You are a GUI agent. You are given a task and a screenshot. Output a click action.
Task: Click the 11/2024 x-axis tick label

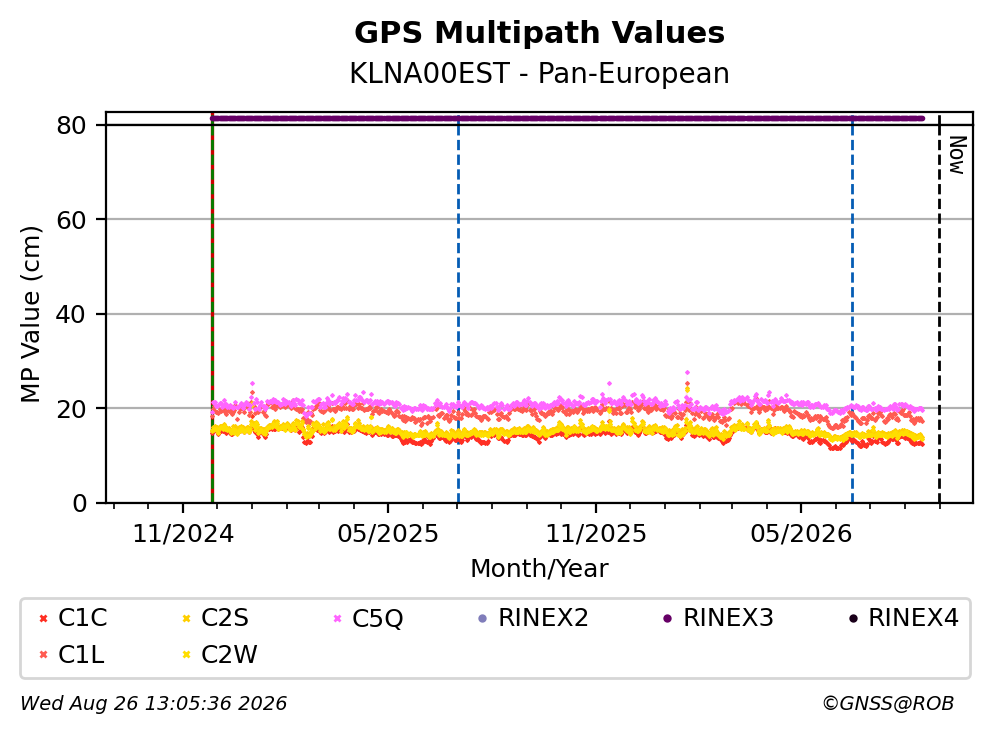pyautogui.click(x=183, y=534)
